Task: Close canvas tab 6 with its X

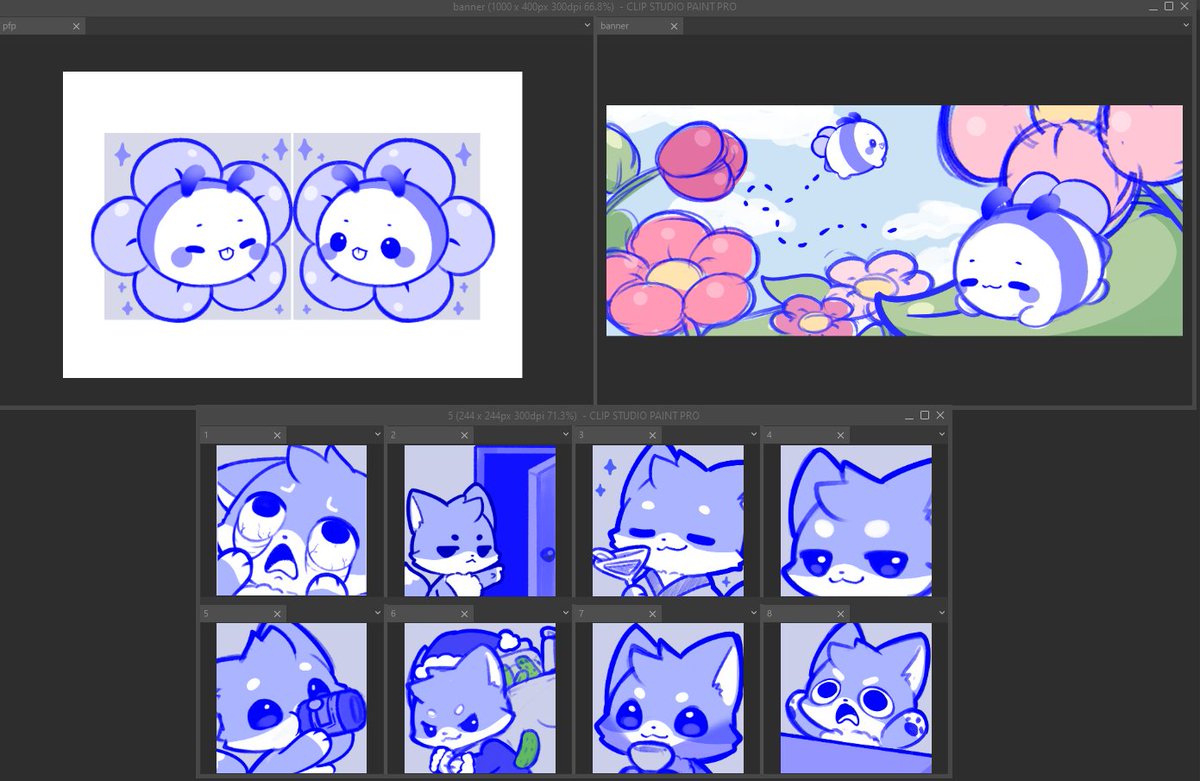Action: [x=463, y=612]
